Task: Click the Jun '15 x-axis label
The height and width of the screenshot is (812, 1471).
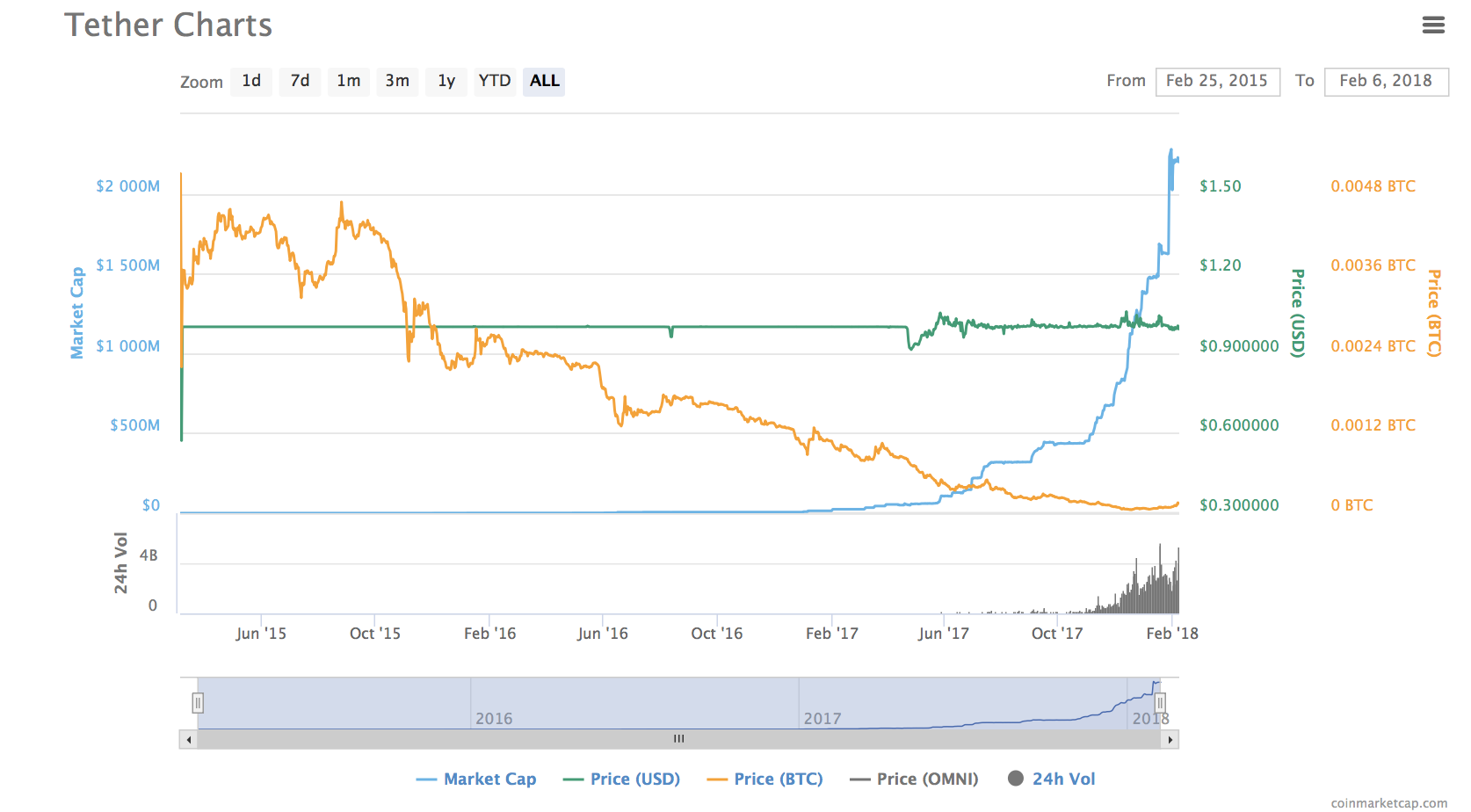Action: point(261,634)
